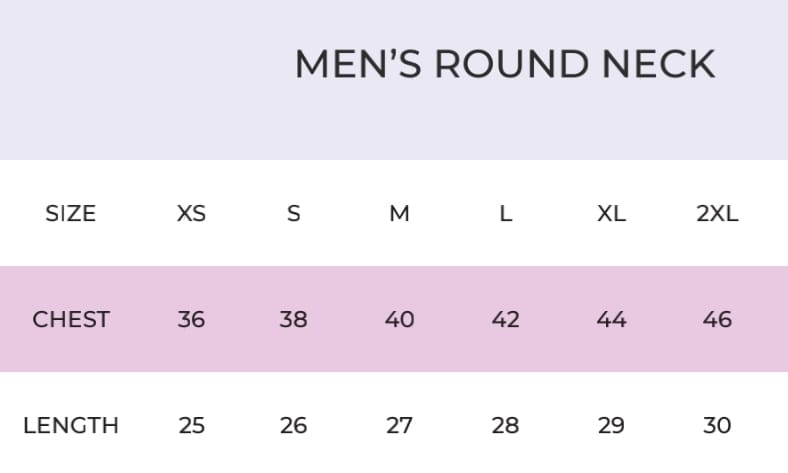
Task: Click the XS size column header
Action: 191,213
